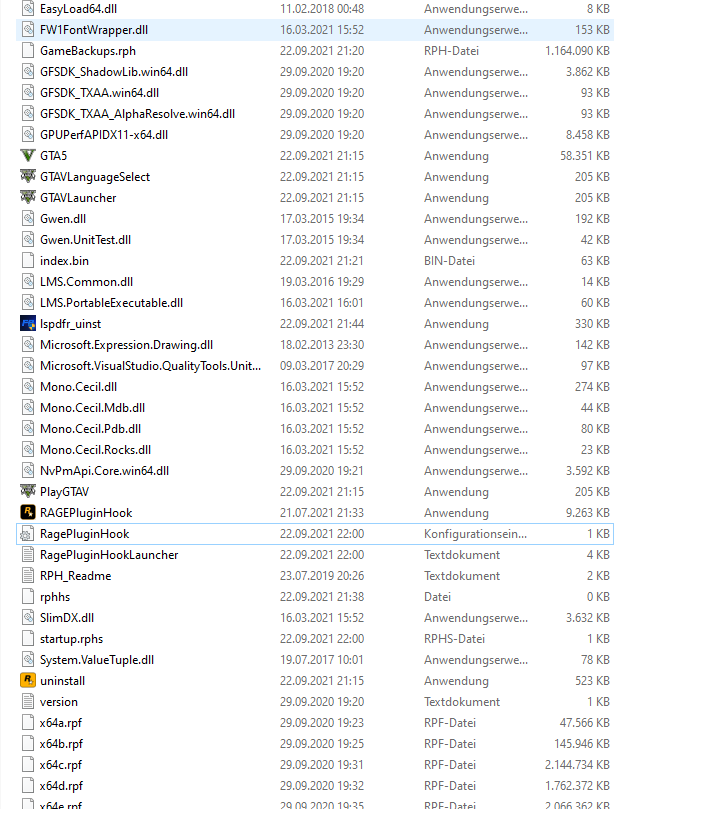
Task: Click size value 1.164.090 KB
Action: [577, 51]
